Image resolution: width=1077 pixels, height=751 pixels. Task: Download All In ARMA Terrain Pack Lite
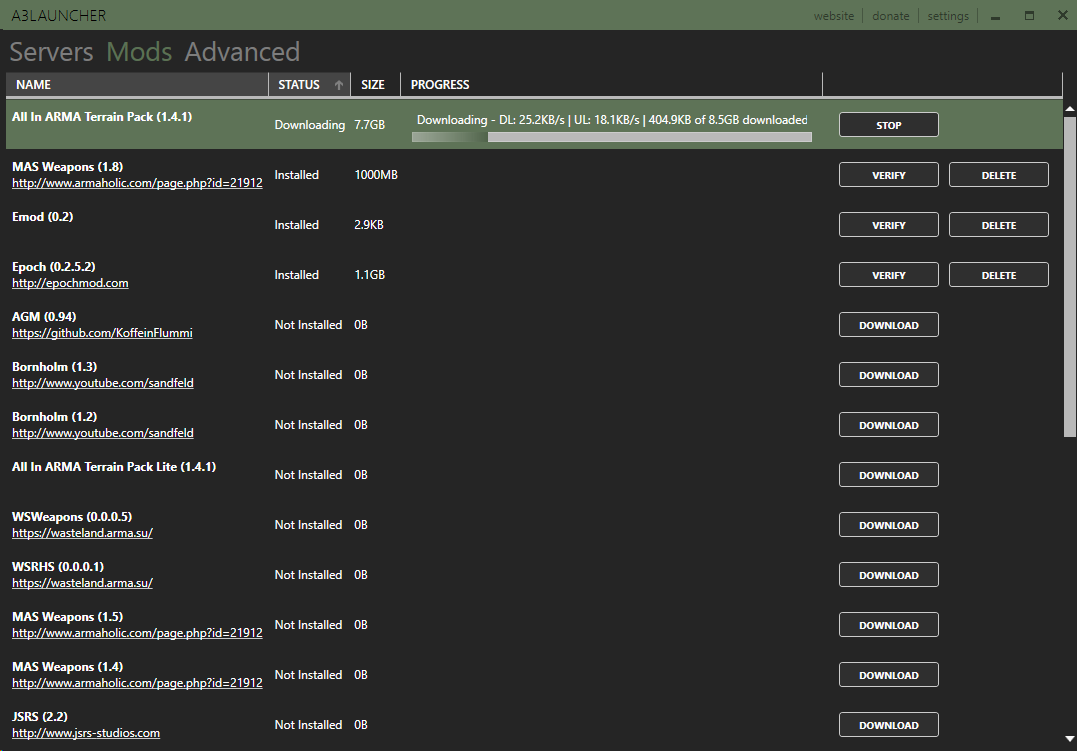point(889,475)
